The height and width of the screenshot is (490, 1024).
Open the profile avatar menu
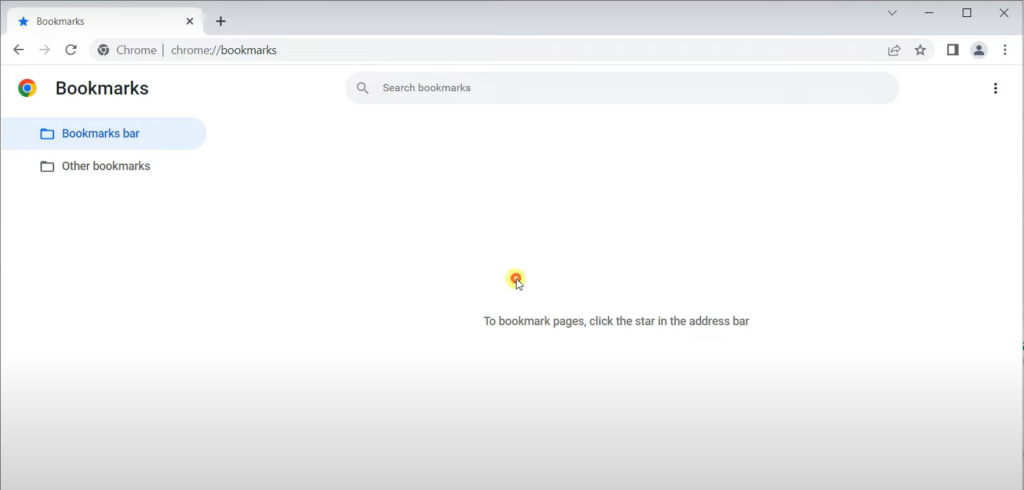tap(979, 50)
